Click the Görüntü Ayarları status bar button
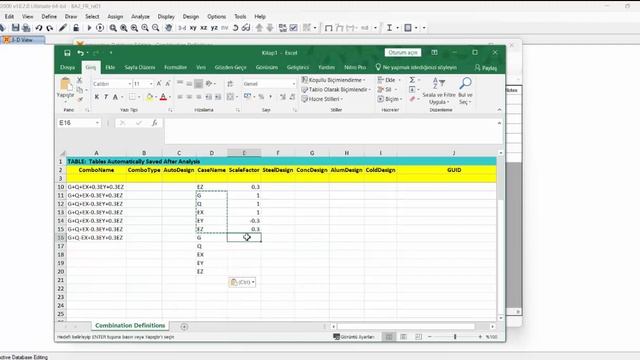 coord(354,337)
